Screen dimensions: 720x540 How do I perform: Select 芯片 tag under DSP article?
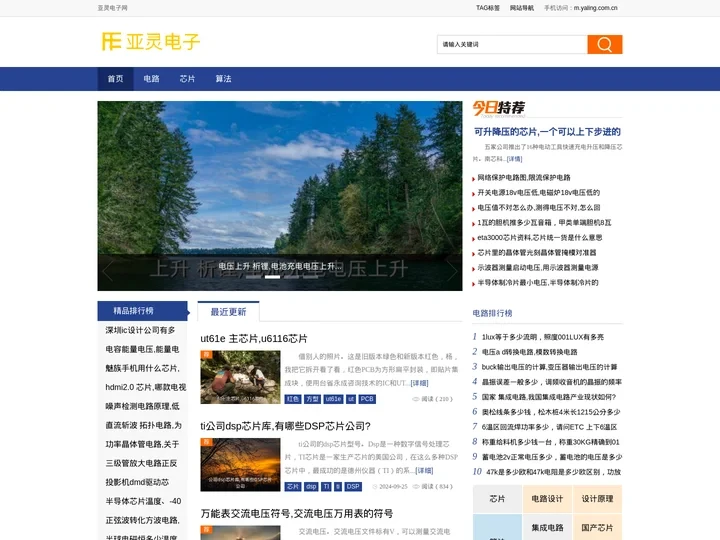pyautogui.click(x=292, y=487)
